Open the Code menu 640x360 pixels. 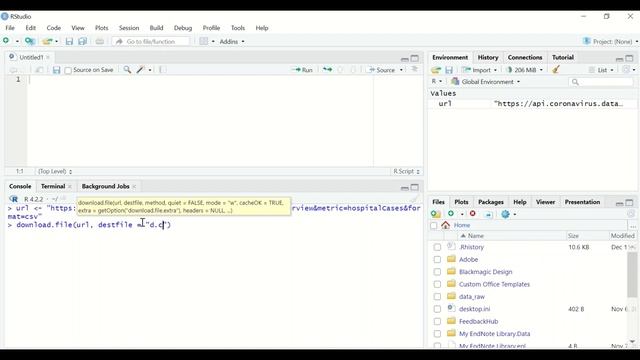[53, 28]
